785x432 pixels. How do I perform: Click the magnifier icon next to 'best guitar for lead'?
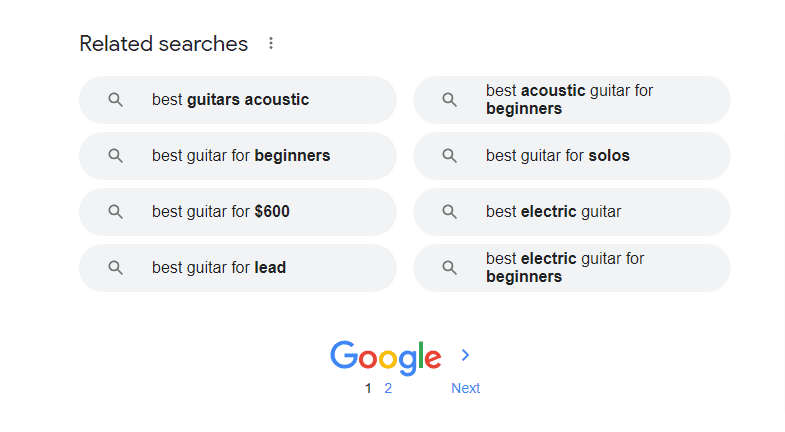(116, 268)
